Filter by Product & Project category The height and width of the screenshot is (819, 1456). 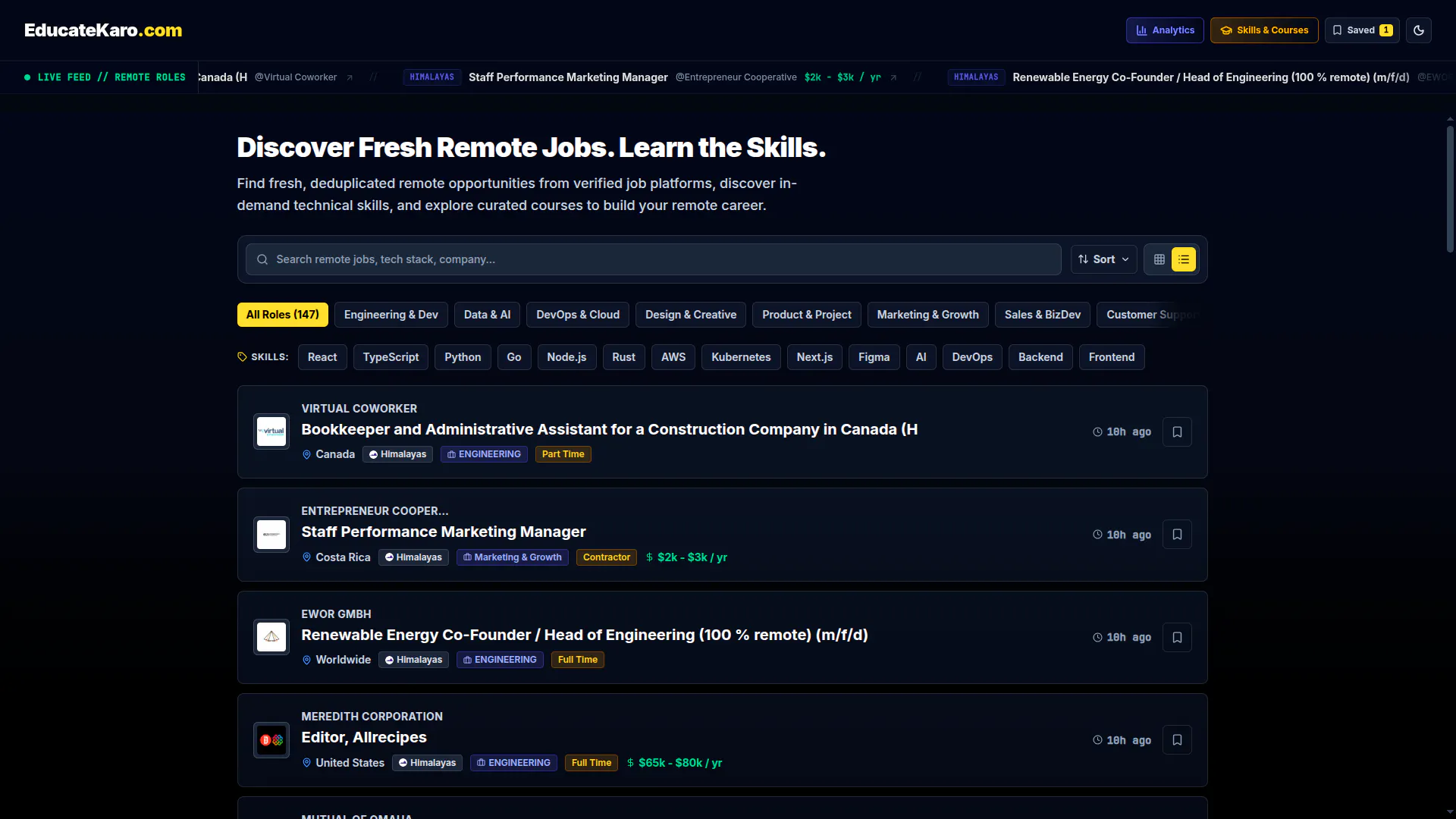click(807, 315)
